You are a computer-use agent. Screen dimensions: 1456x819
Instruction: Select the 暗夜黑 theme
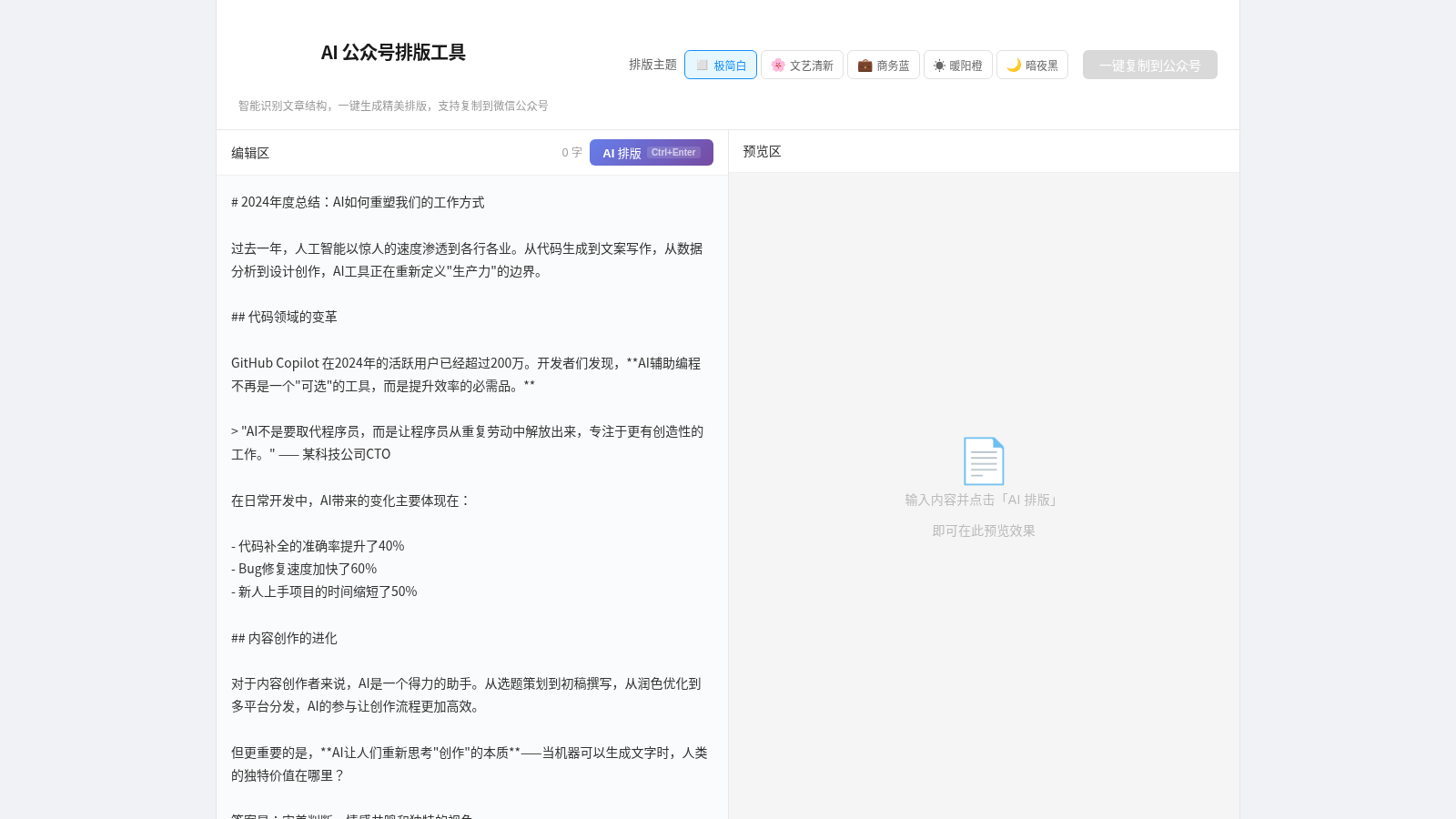(1032, 65)
